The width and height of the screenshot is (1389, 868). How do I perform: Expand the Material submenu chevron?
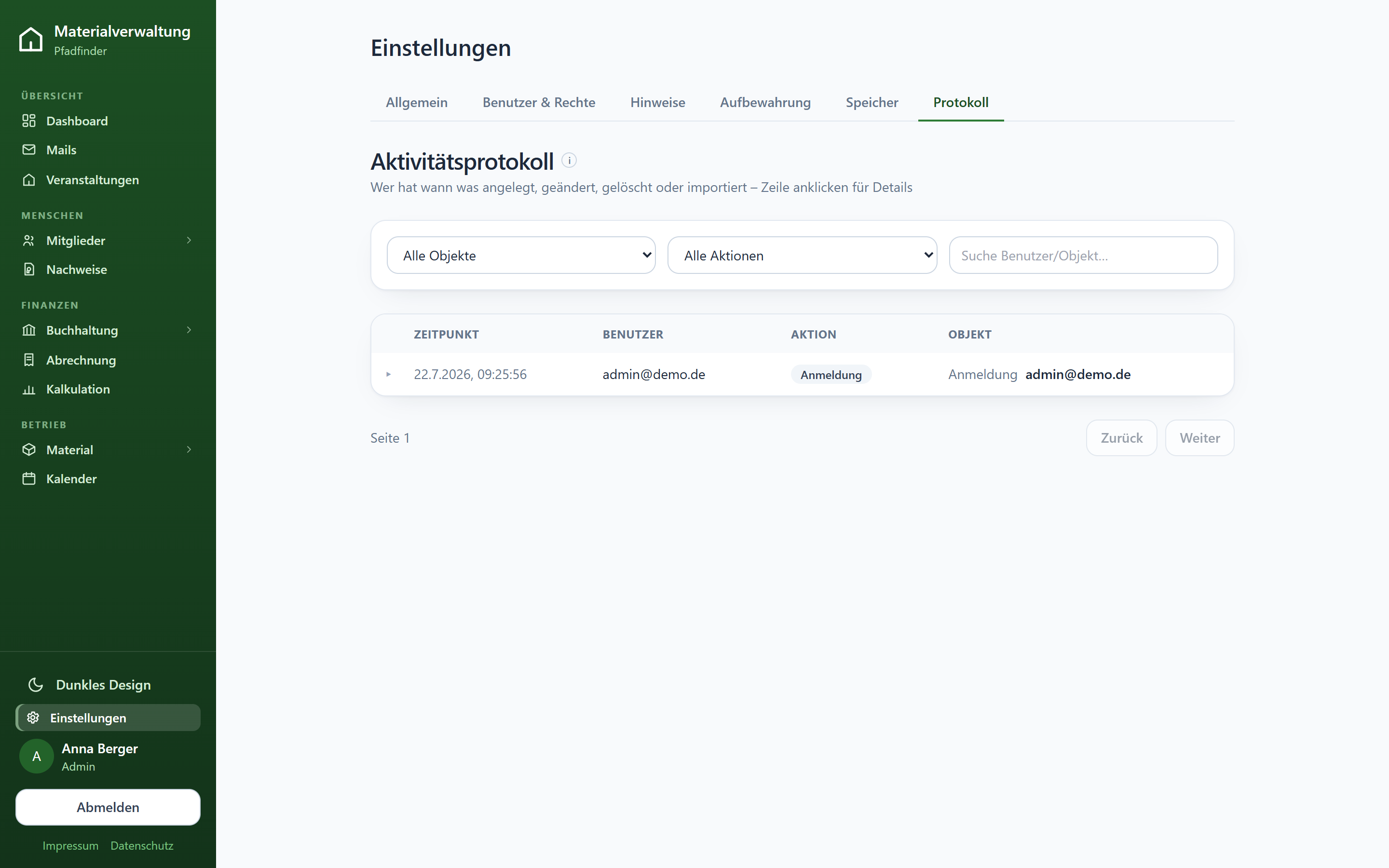(x=189, y=449)
